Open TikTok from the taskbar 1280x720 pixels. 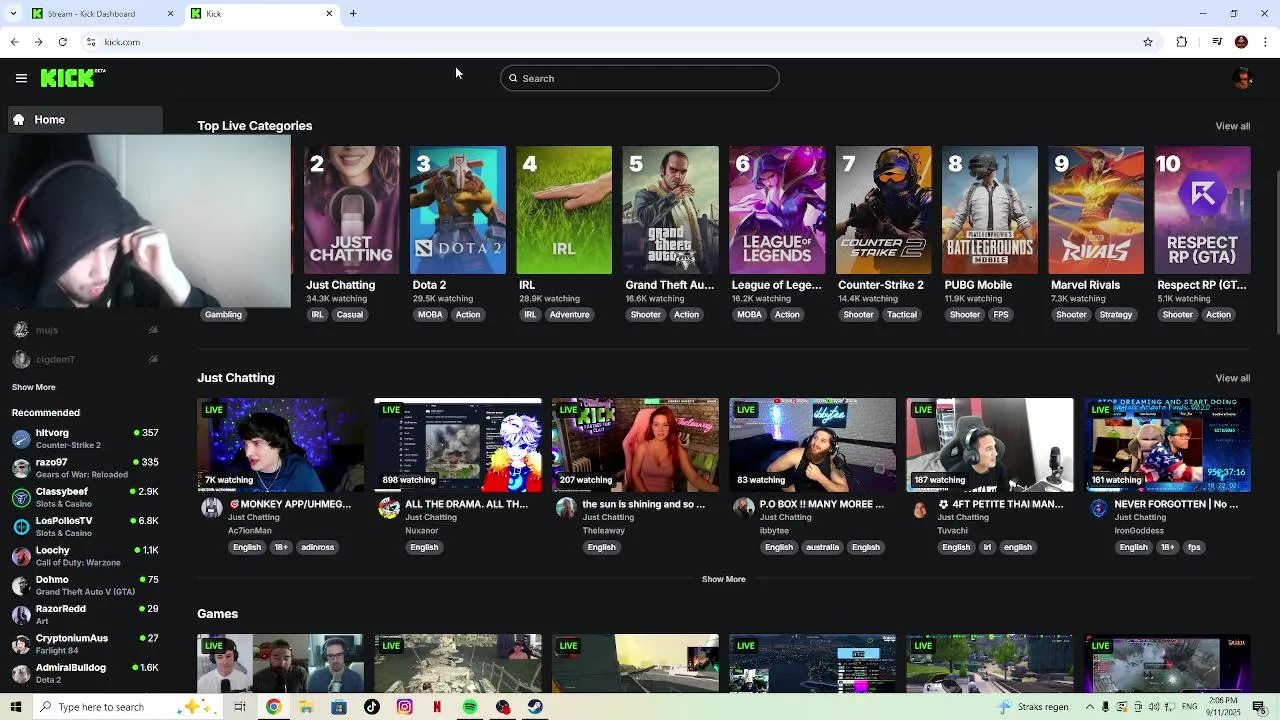point(372,707)
